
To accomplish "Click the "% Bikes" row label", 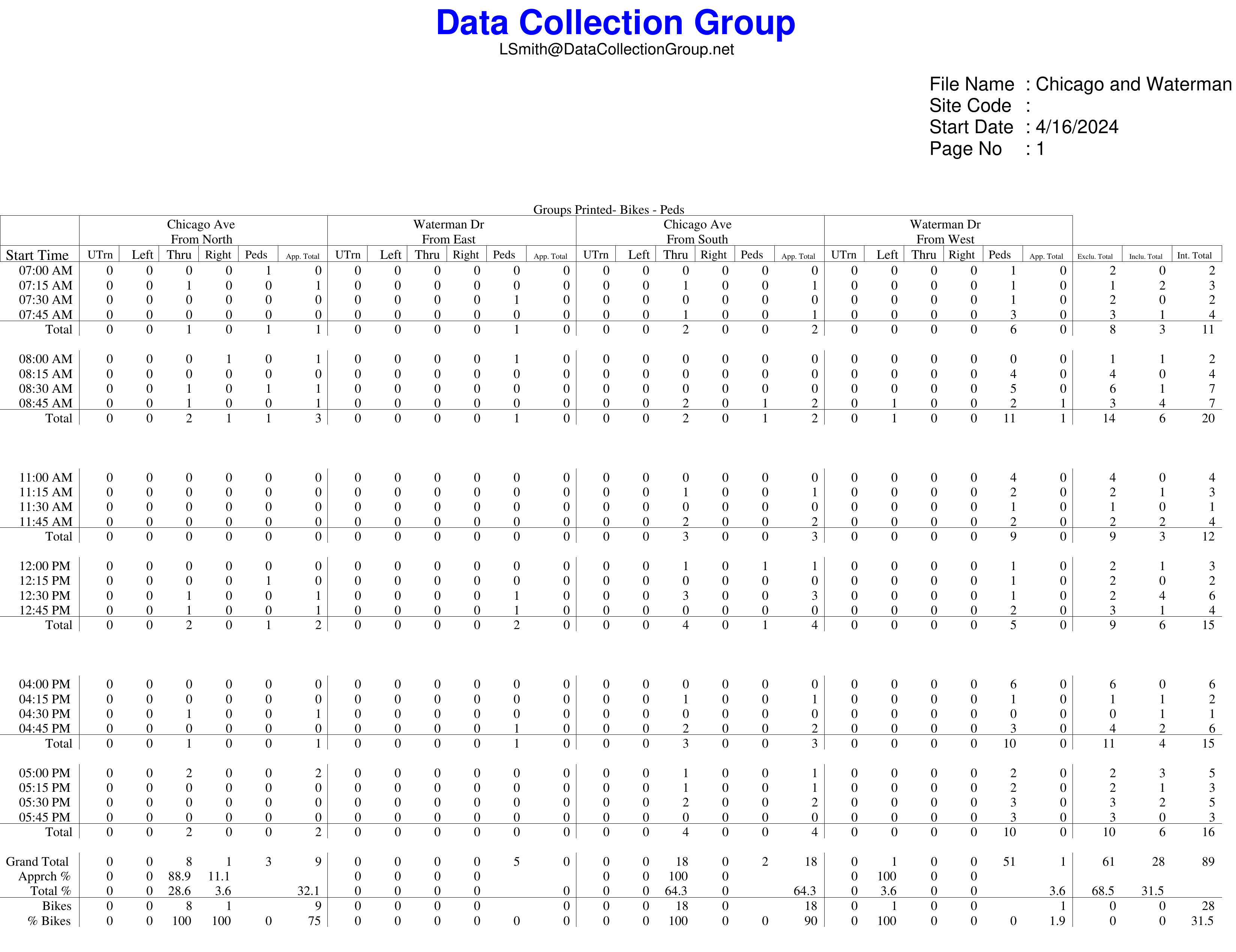I will pyautogui.click(x=49, y=921).
